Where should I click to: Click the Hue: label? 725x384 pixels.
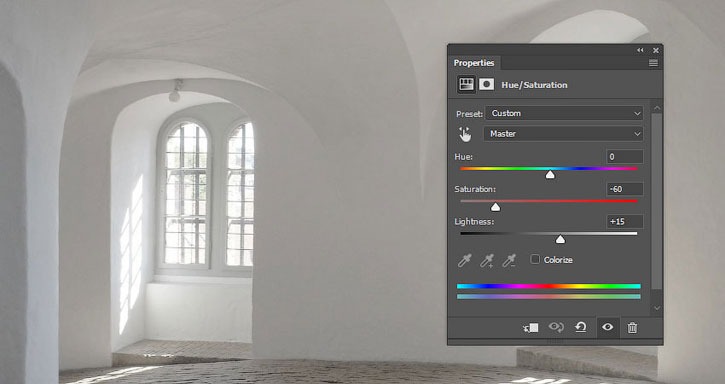point(464,157)
